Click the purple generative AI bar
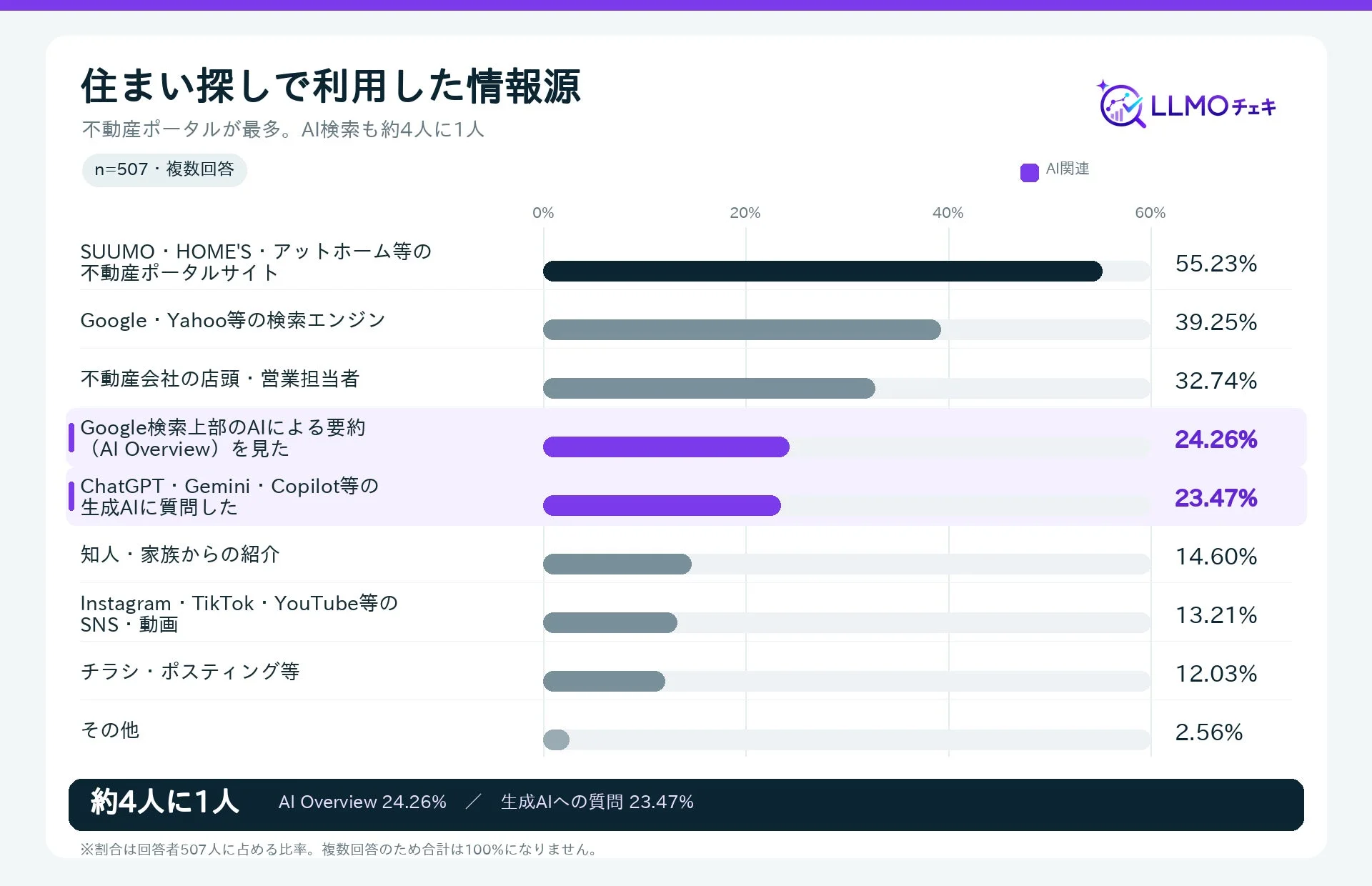The height and width of the screenshot is (886, 1372). (x=662, y=505)
